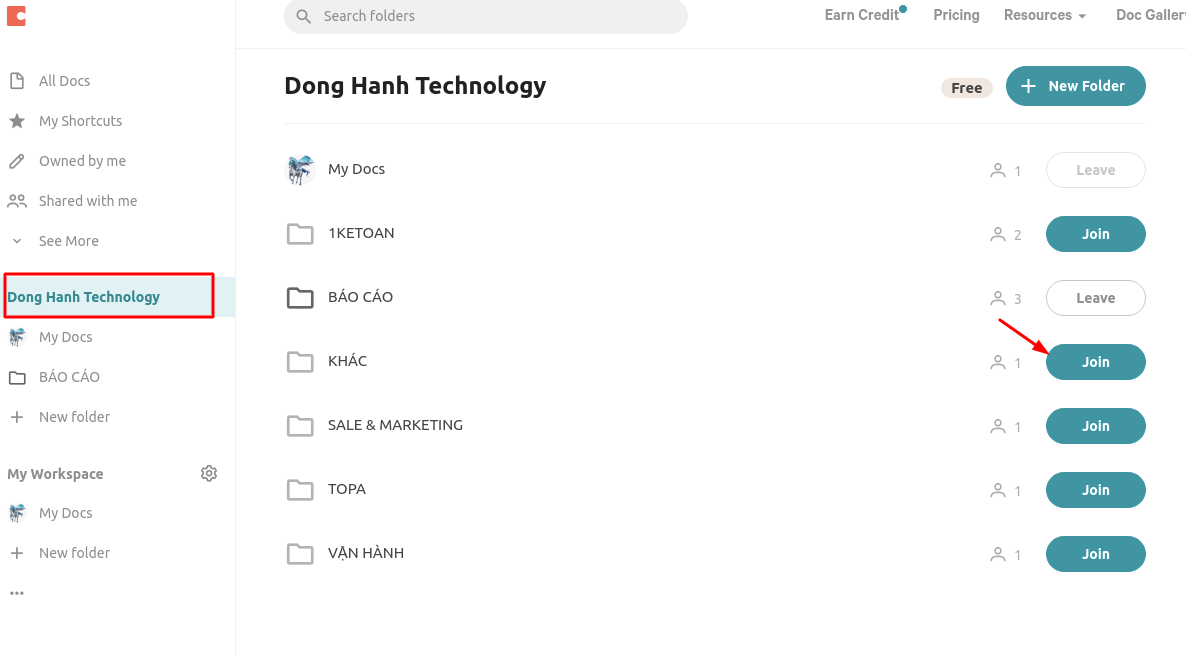
Task: Select My Shortcuts in the sidebar
Action: click(x=78, y=120)
